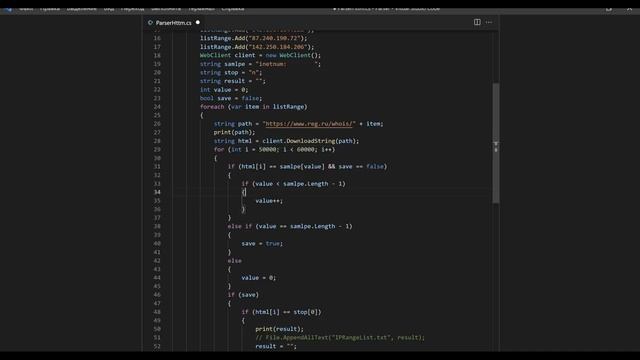
Task: Click the listRange.Add("142.250.184.206") line
Action: tap(257, 47)
